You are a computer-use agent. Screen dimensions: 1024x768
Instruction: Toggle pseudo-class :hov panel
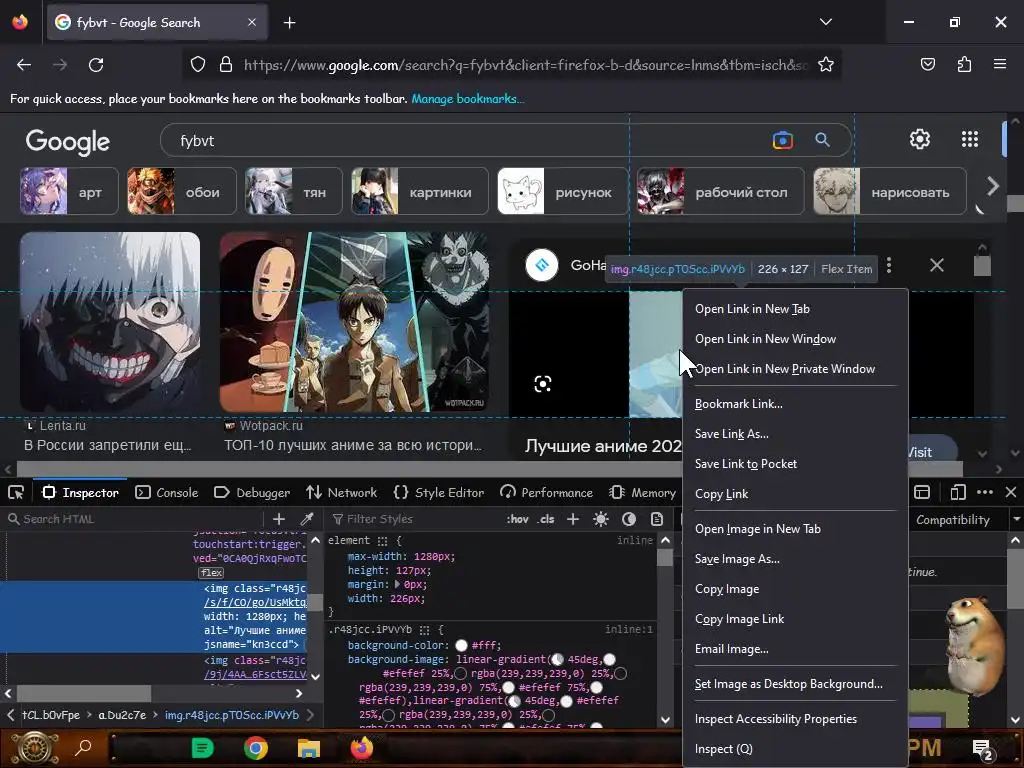(x=517, y=519)
